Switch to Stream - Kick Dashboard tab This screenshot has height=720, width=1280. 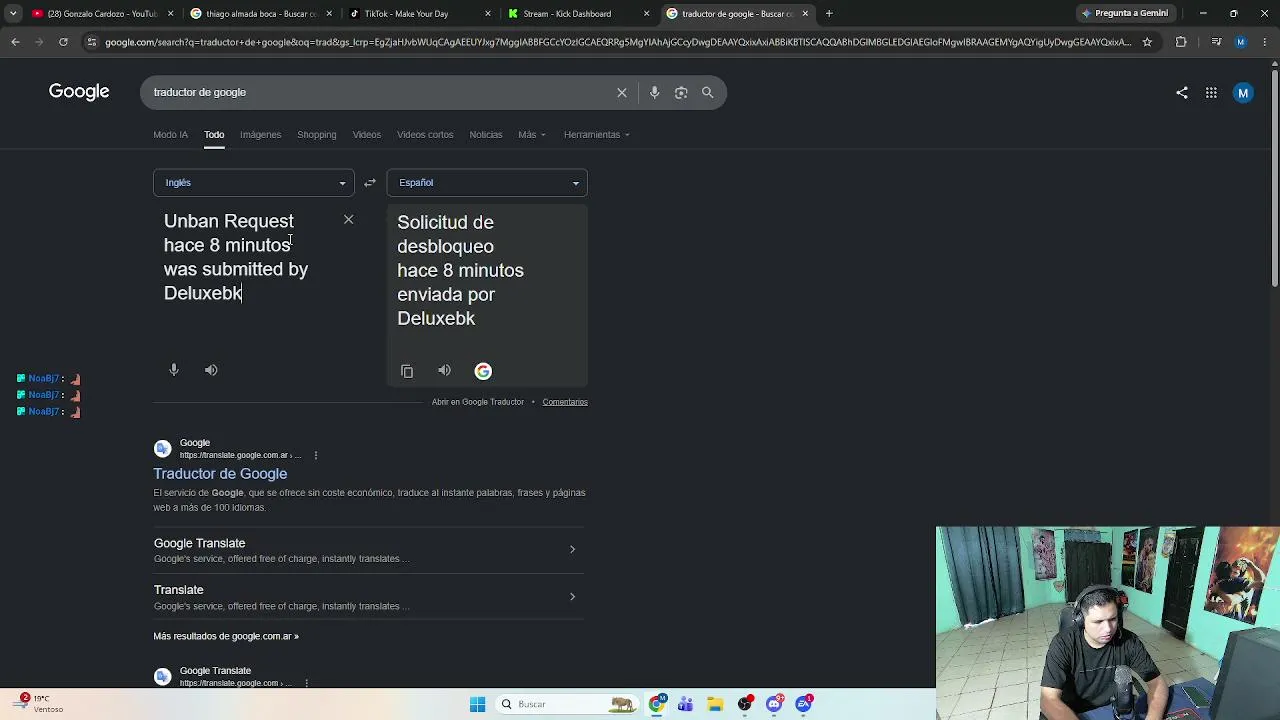click(x=578, y=14)
